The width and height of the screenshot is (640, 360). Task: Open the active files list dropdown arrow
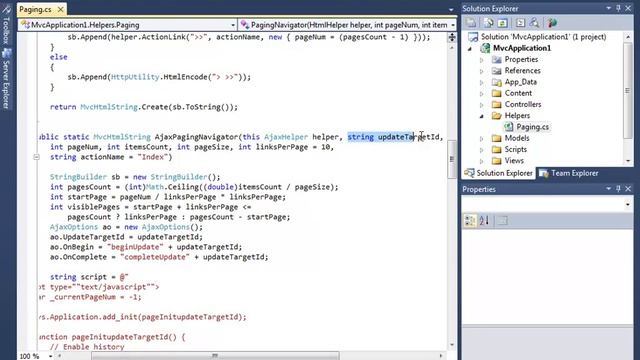point(451,9)
